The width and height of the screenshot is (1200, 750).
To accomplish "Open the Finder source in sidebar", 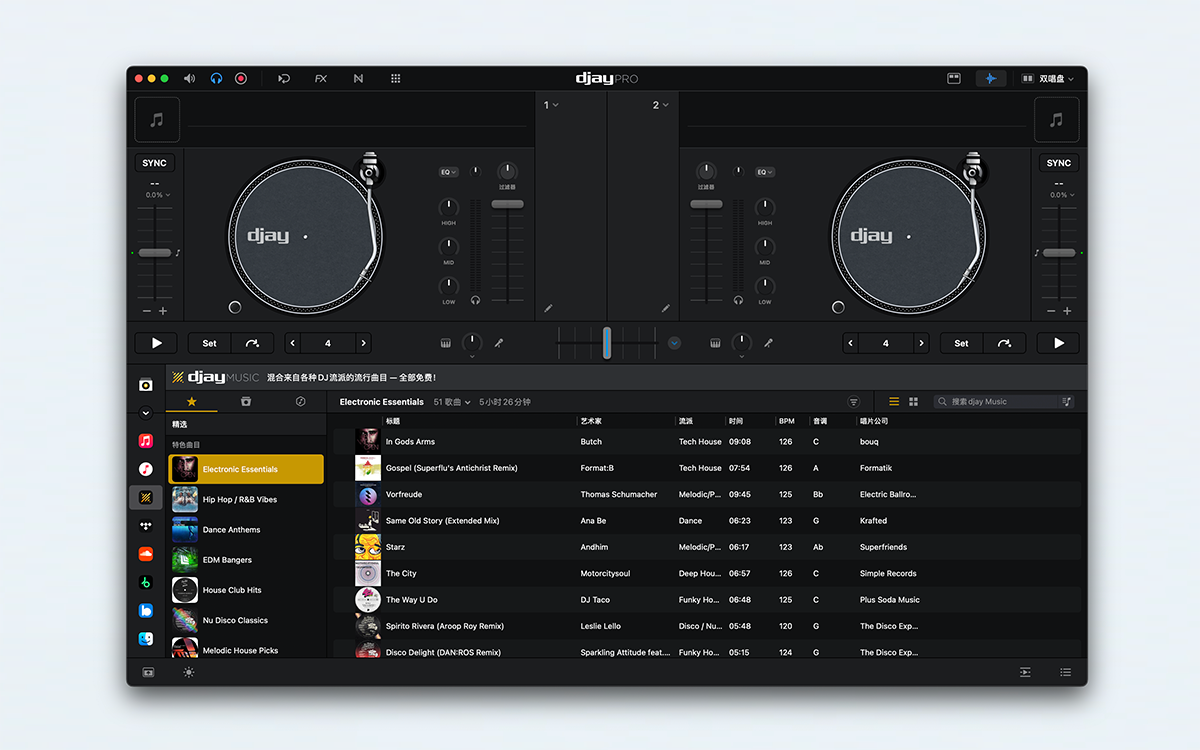I will pos(146,638).
